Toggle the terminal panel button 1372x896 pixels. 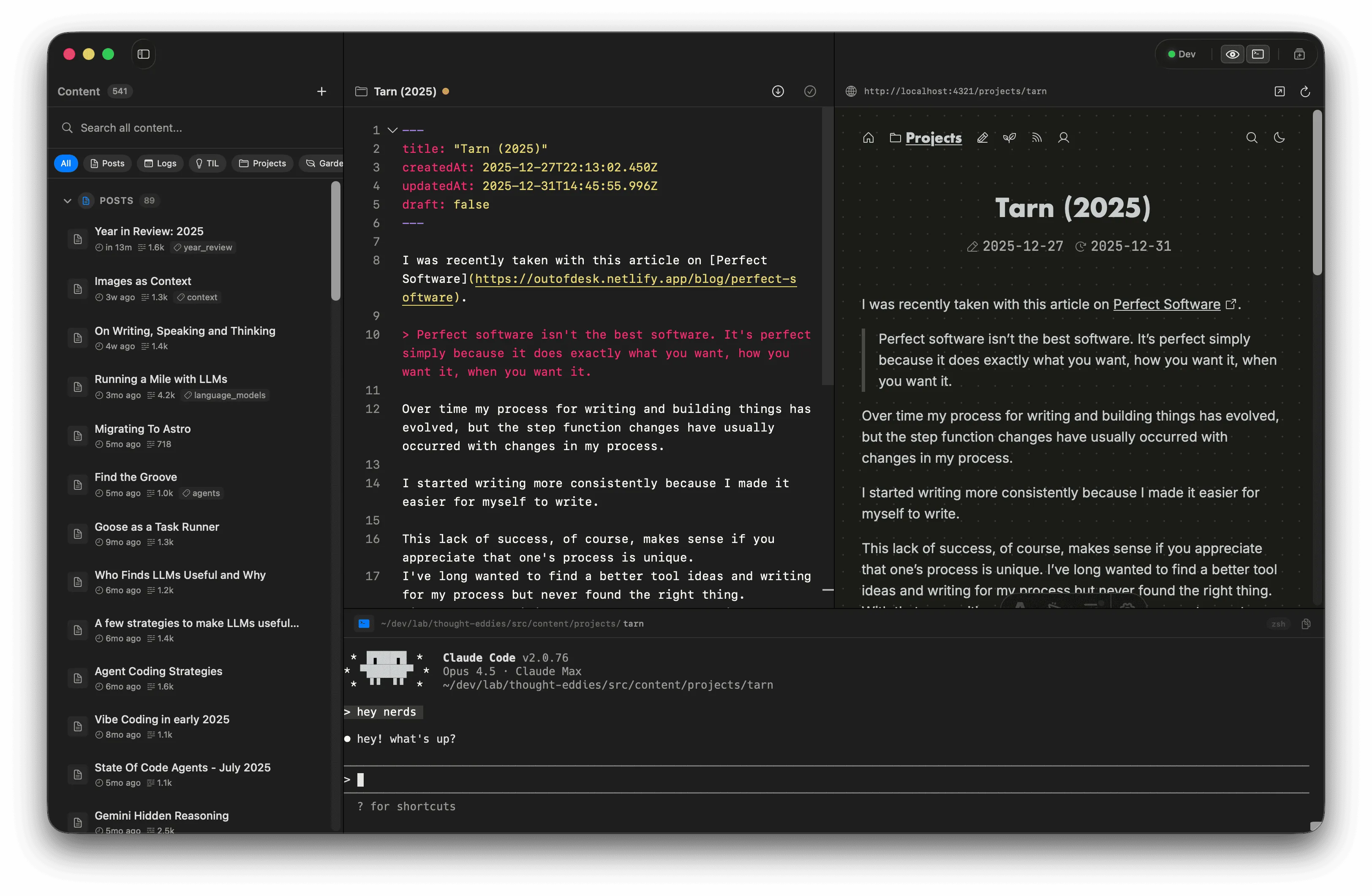pos(1258,54)
